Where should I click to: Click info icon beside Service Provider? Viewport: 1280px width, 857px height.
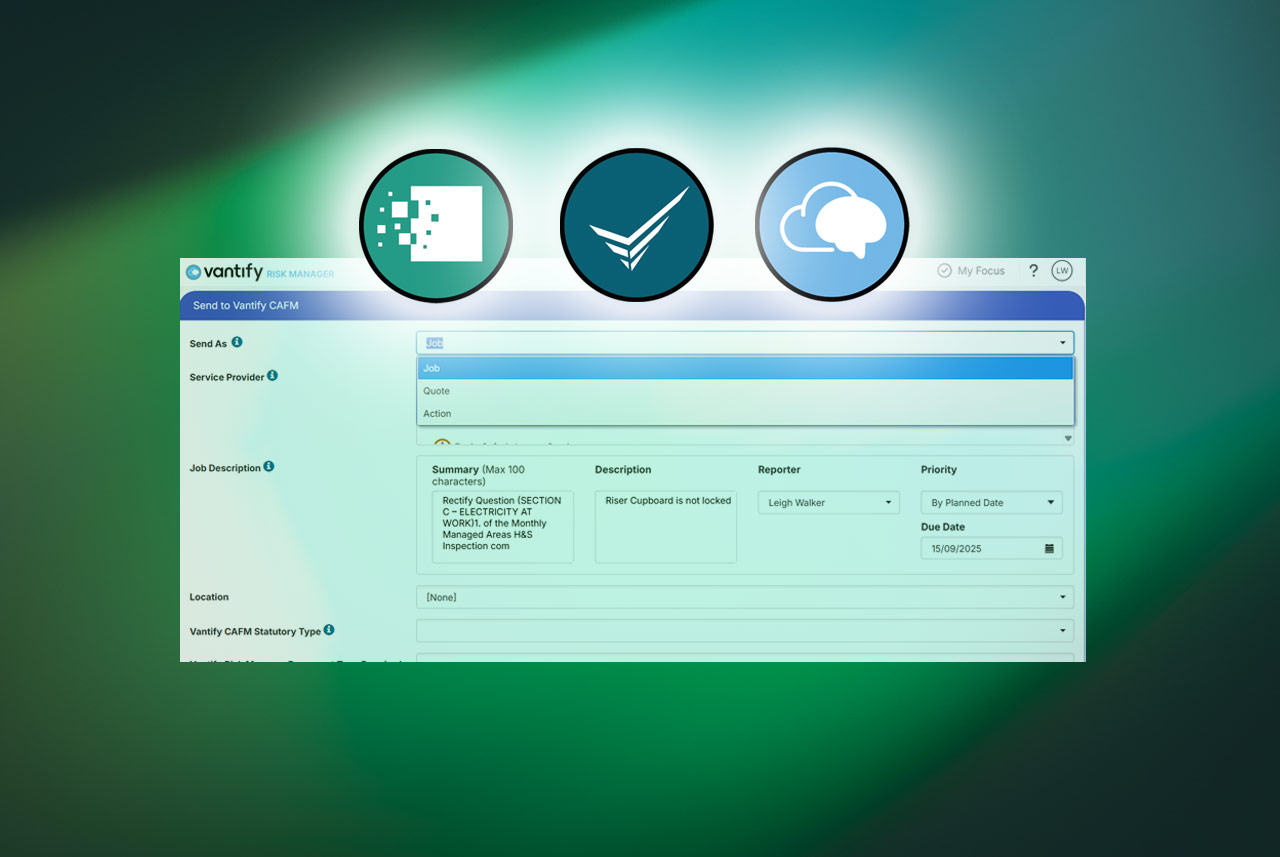click(272, 376)
